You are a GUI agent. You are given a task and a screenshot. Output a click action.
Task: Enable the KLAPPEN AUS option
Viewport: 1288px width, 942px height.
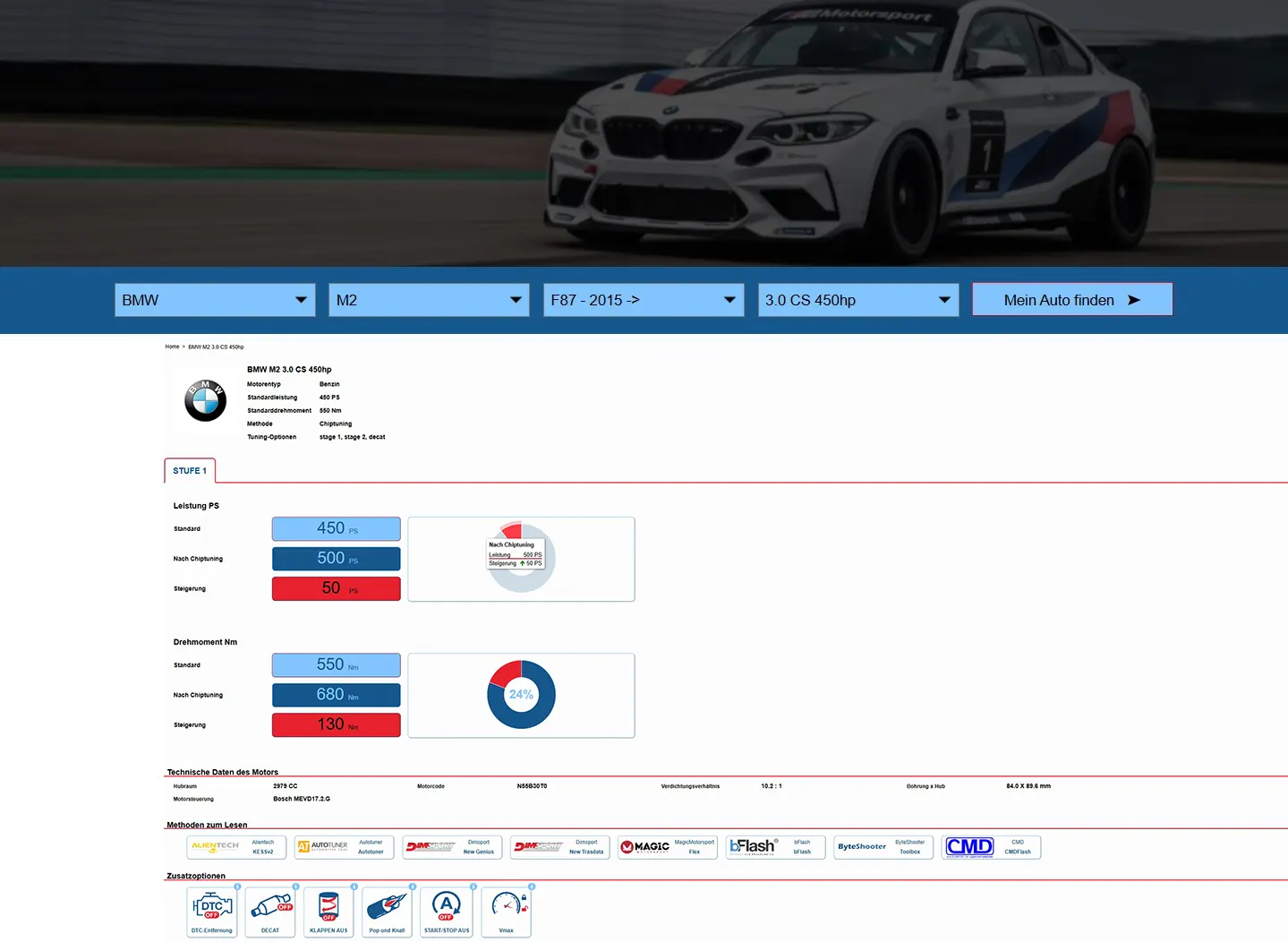coord(328,911)
